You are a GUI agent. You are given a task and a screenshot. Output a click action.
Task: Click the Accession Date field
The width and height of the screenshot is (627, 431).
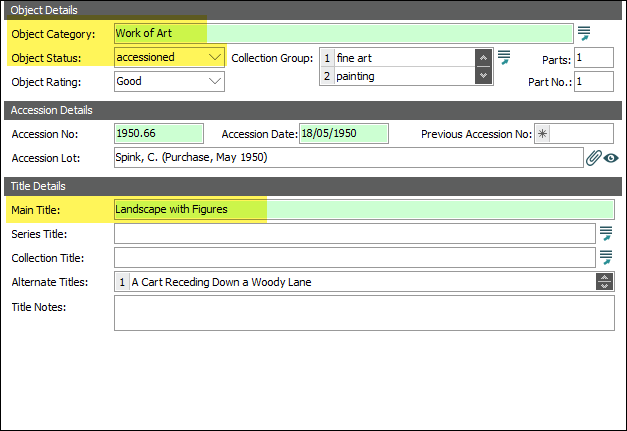click(343, 134)
